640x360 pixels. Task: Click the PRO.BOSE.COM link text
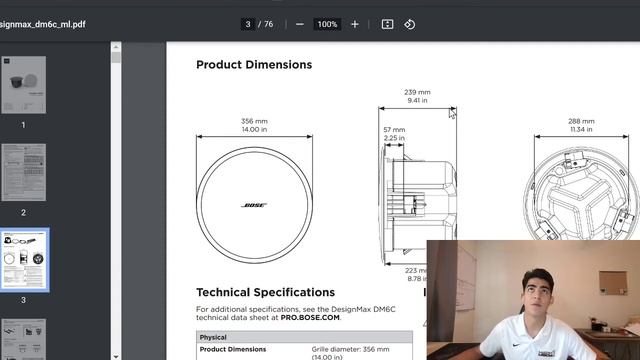point(310,318)
